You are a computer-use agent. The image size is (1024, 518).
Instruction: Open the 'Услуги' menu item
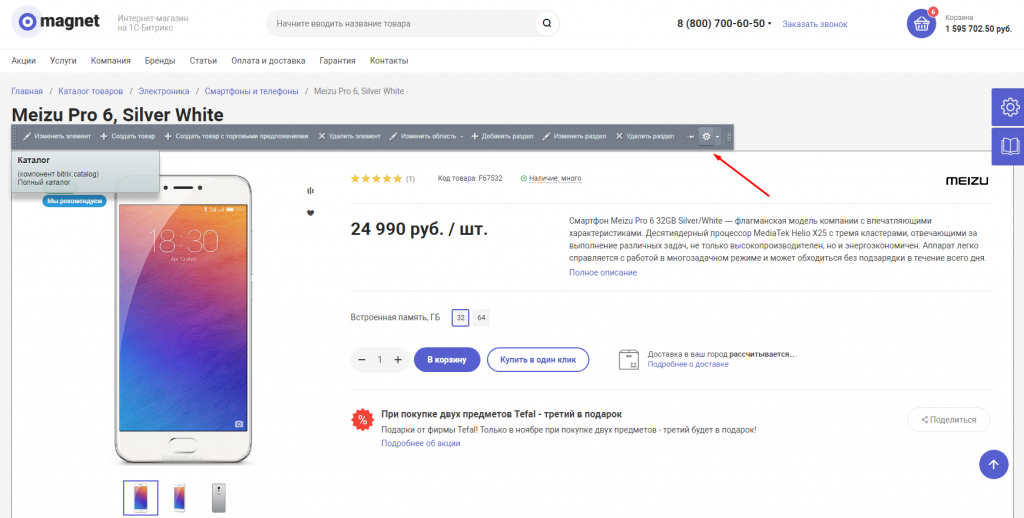point(63,61)
